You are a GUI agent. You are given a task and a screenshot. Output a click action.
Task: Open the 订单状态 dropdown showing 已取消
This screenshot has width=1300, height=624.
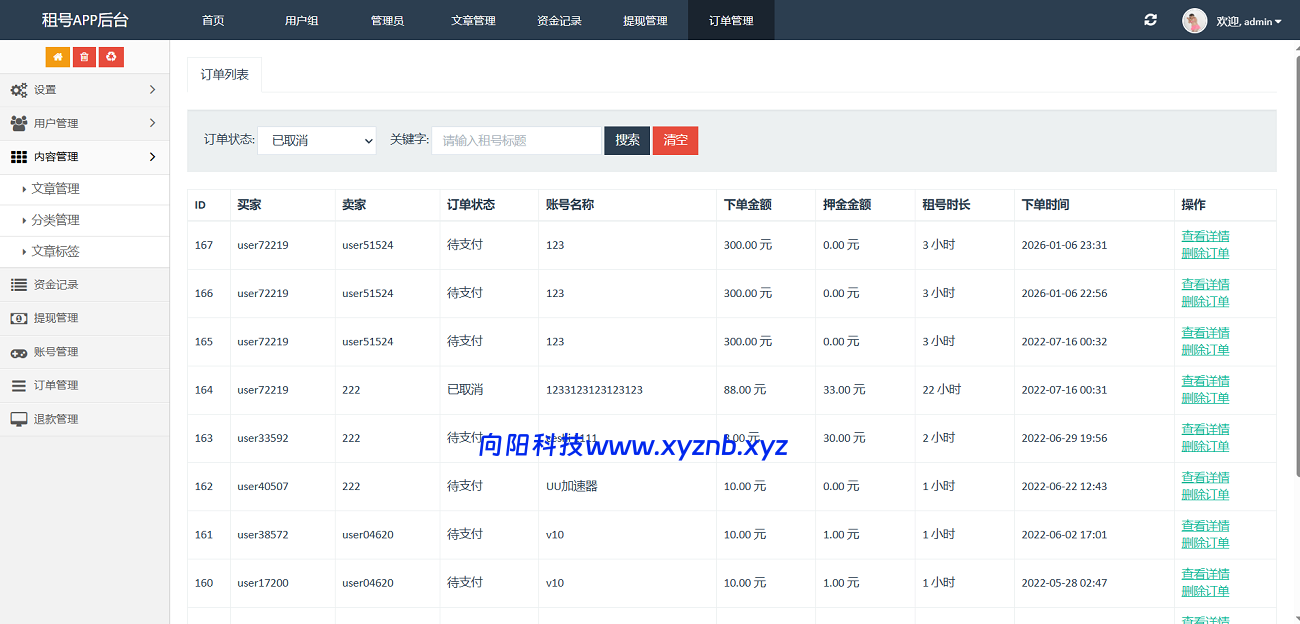[317, 140]
